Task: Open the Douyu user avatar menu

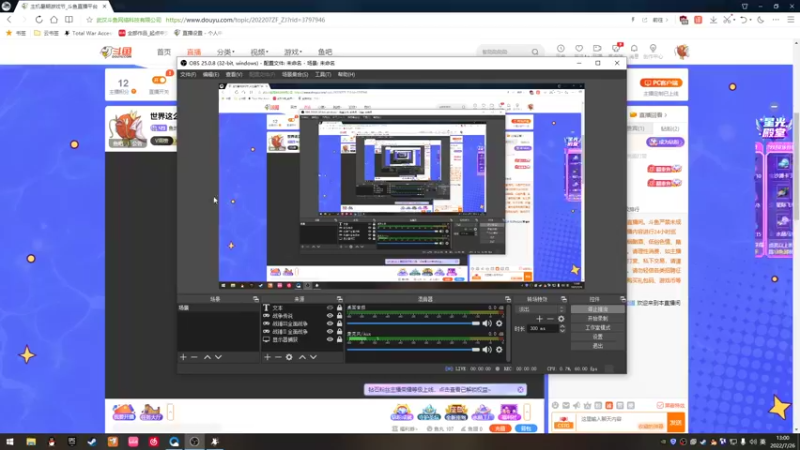Action: 682,52
